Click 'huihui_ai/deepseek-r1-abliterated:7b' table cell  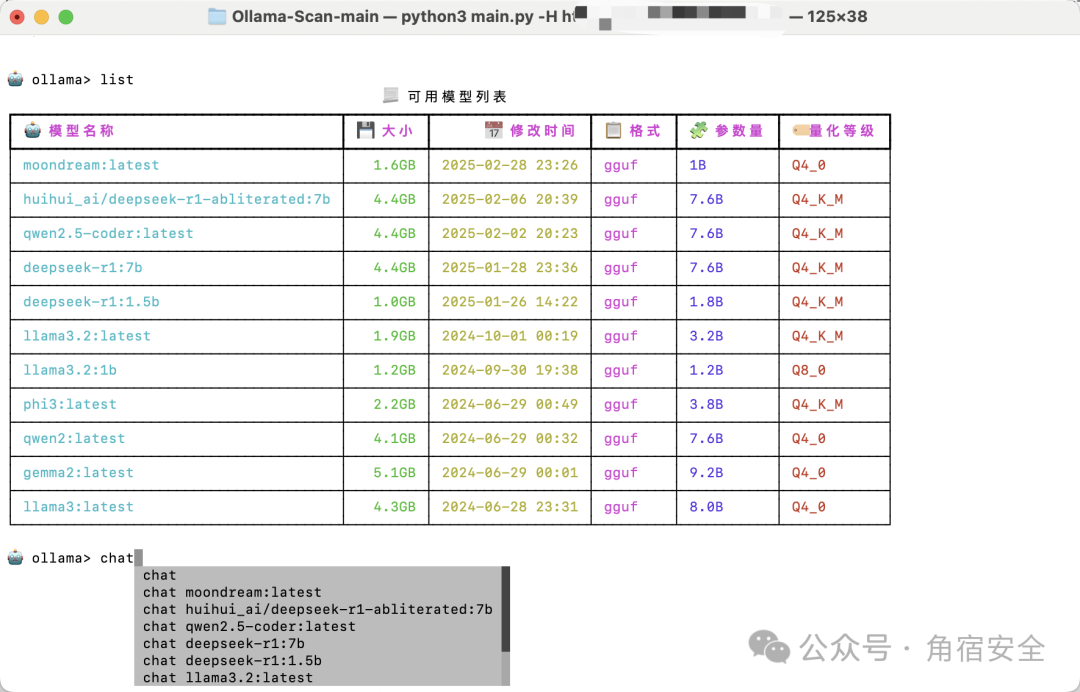[176, 200]
